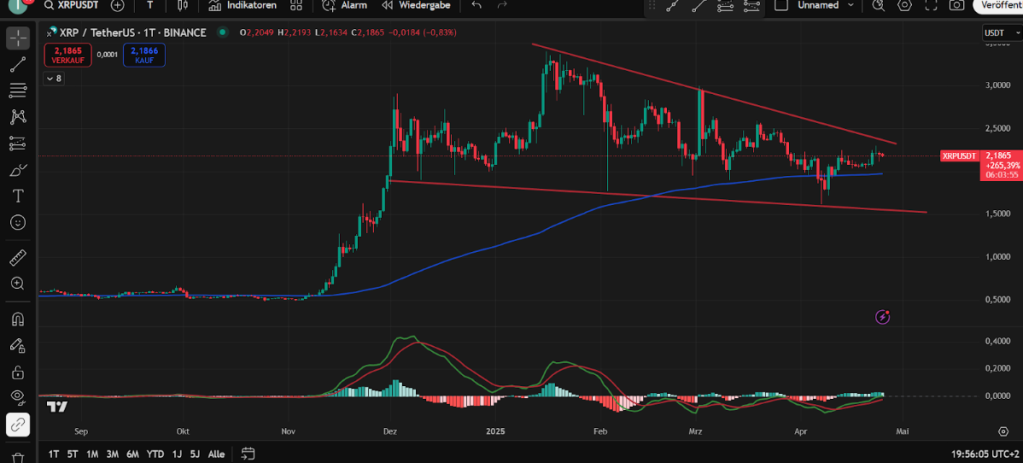Open the Unnamed layout dropdown
This screenshot has height=463, width=1023.
tap(825, 5)
